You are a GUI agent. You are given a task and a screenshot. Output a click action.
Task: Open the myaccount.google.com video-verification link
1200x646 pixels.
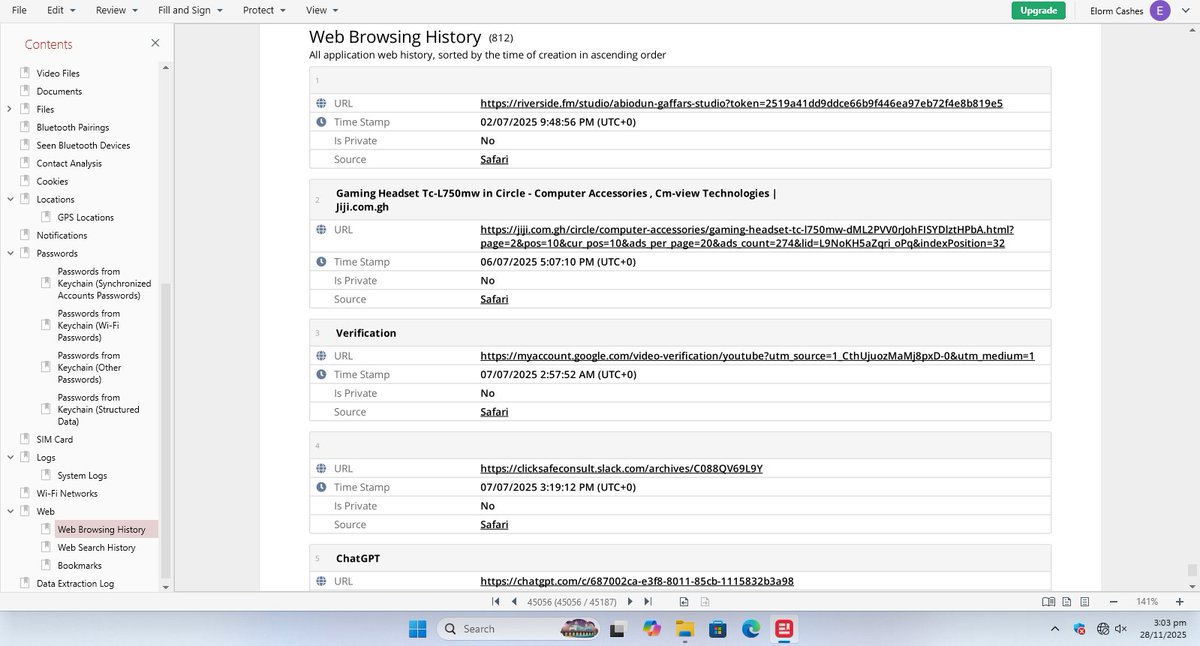[x=757, y=355]
